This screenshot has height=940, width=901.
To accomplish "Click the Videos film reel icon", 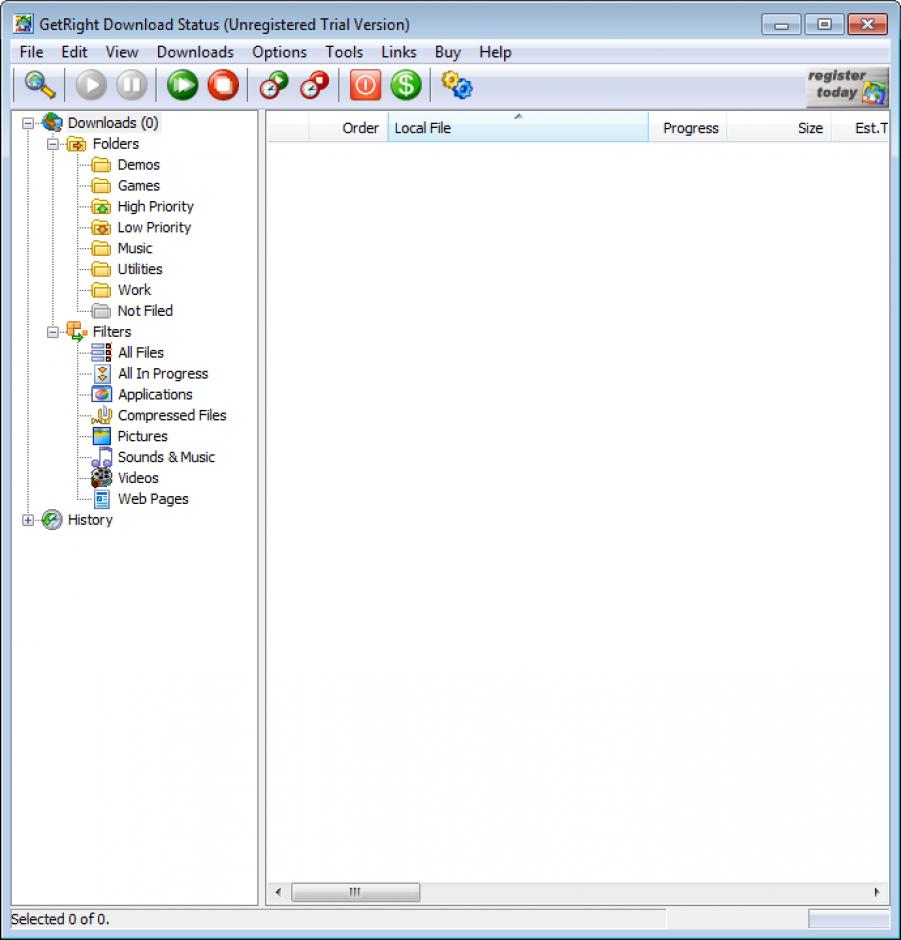I will click(101, 478).
